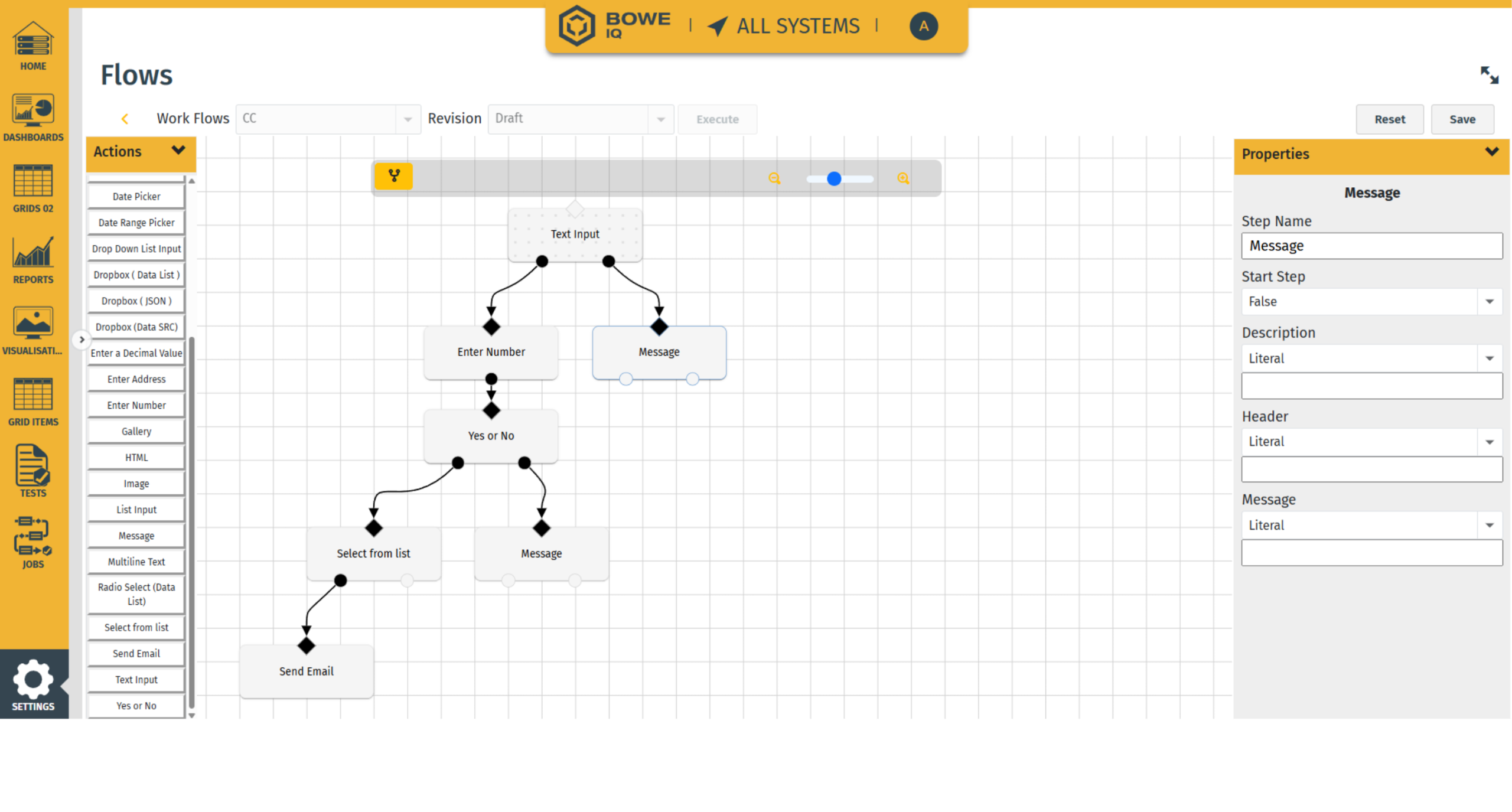Open the Revision Draft dropdown

click(660, 119)
